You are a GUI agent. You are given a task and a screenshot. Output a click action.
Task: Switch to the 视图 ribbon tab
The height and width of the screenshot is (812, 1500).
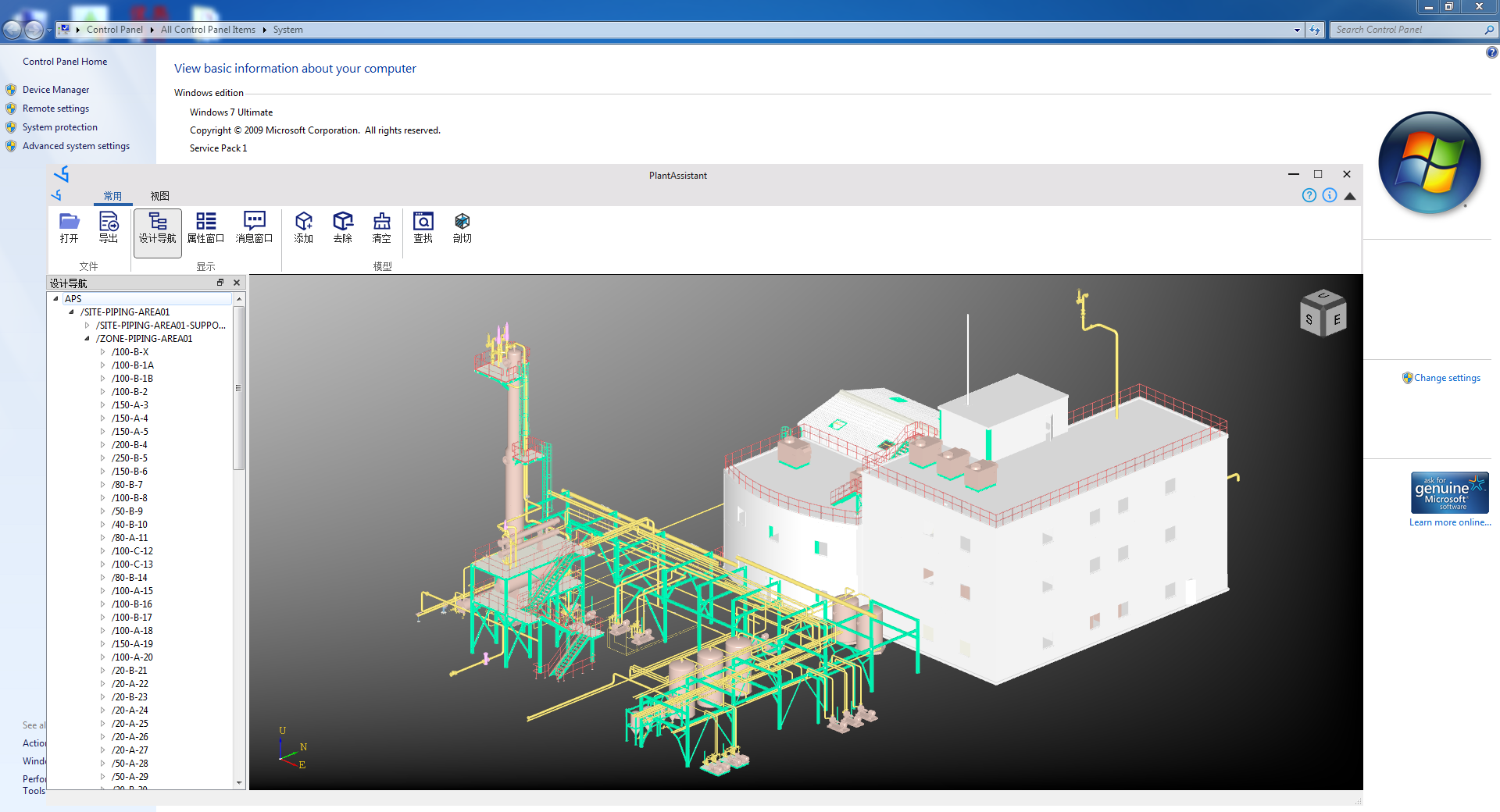pyautogui.click(x=160, y=196)
